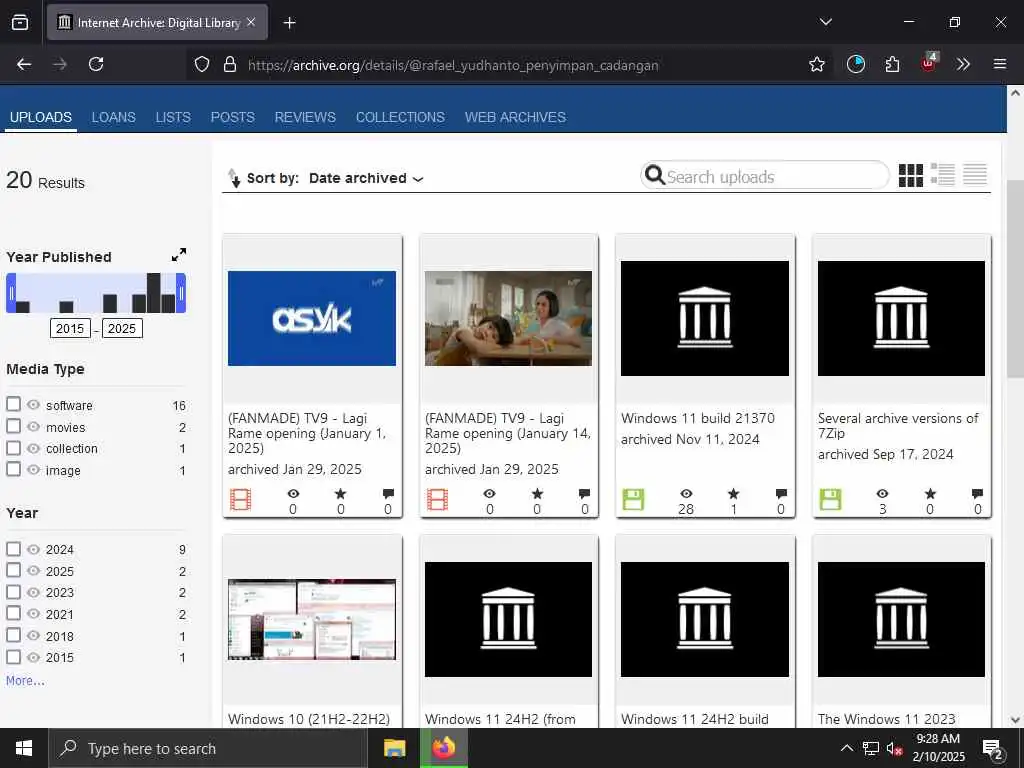Image resolution: width=1024 pixels, height=768 pixels.
Task: Hide 2023 results with eye toggle
Action: click(x=33, y=592)
